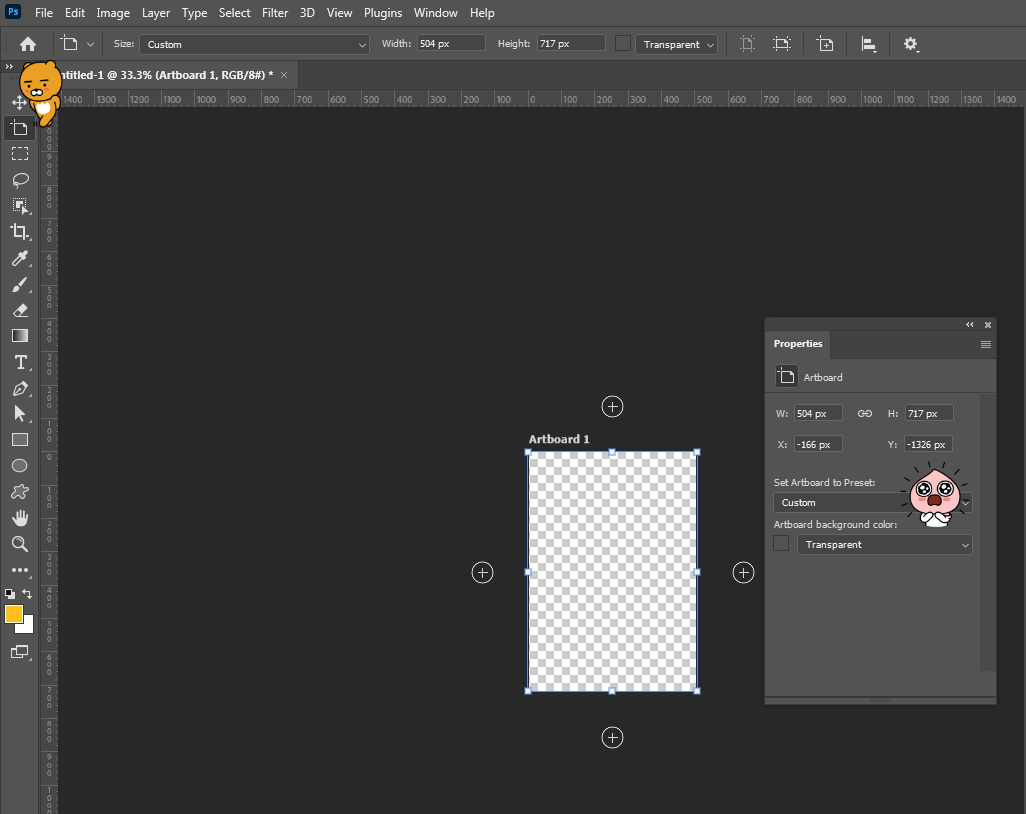The image size is (1026, 814).
Task: Select the Object Selection tool
Action: click(x=20, y=206)
